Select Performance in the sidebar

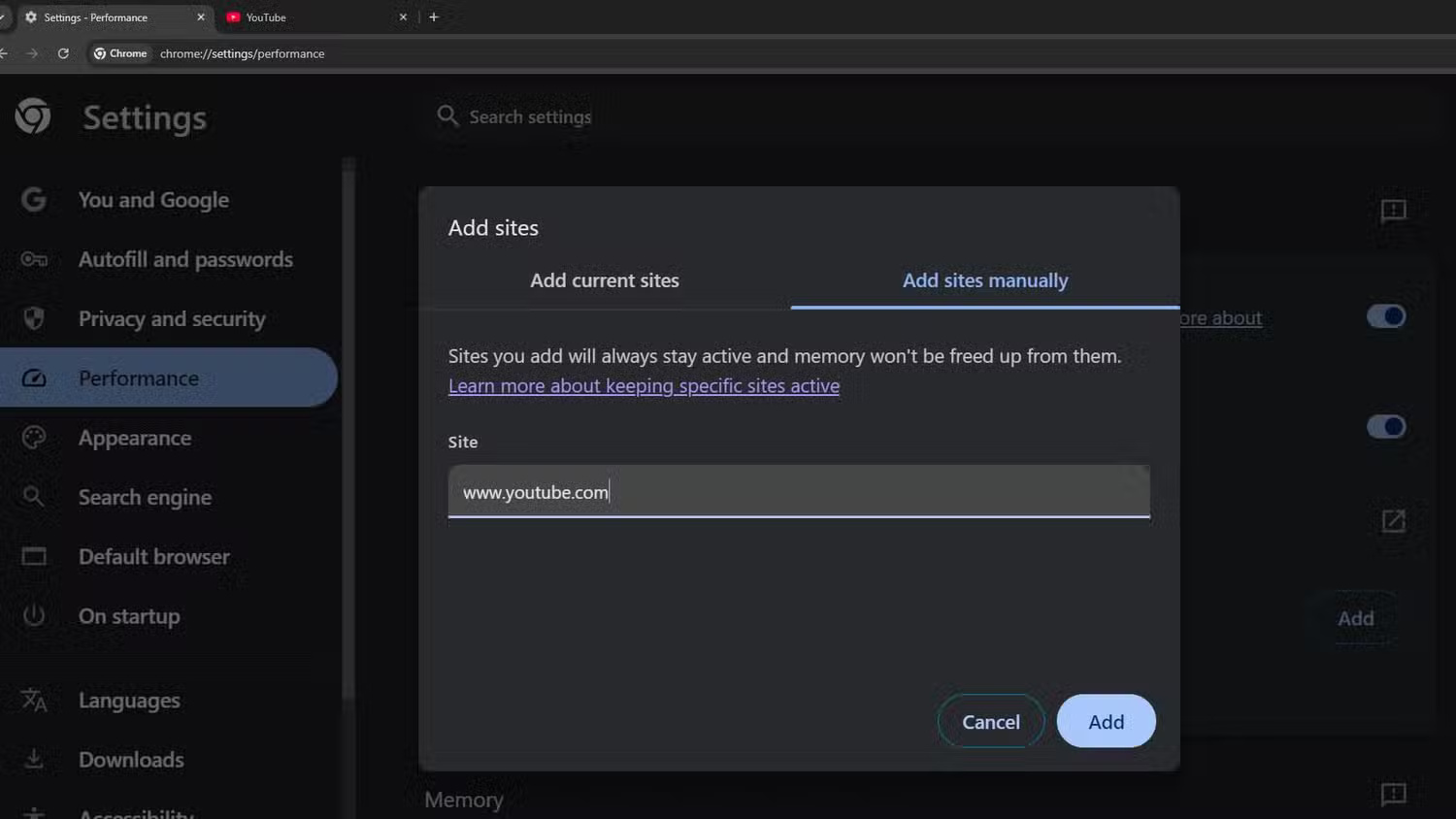[169, 377]
